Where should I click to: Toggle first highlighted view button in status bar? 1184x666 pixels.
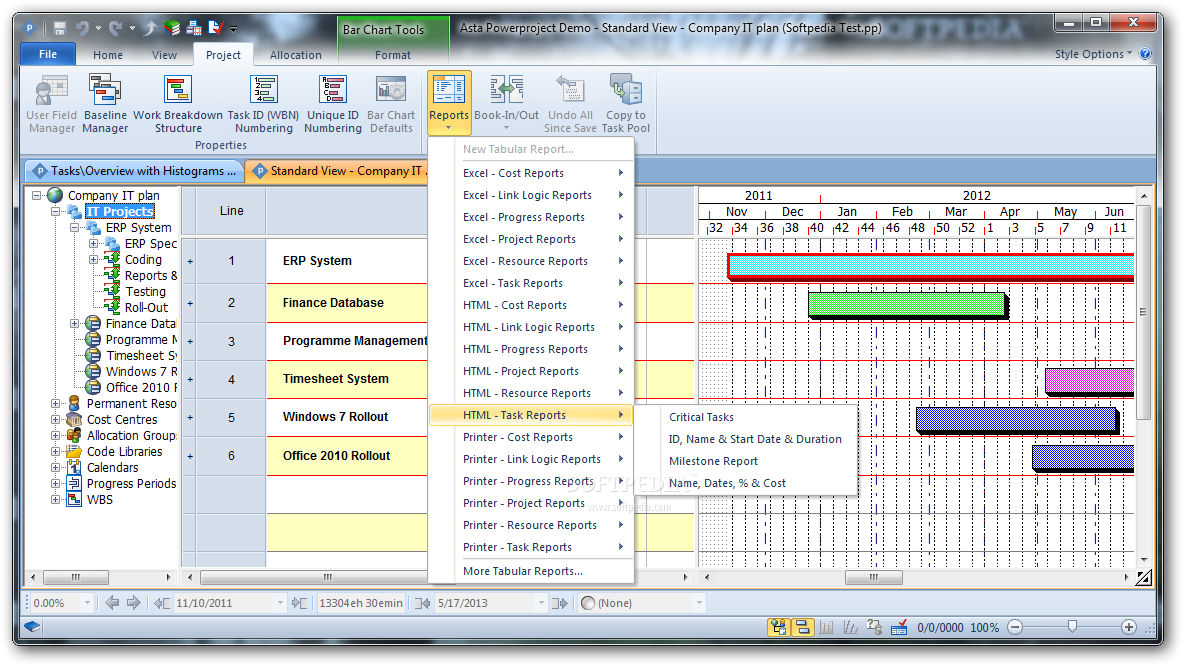(779, 627)
